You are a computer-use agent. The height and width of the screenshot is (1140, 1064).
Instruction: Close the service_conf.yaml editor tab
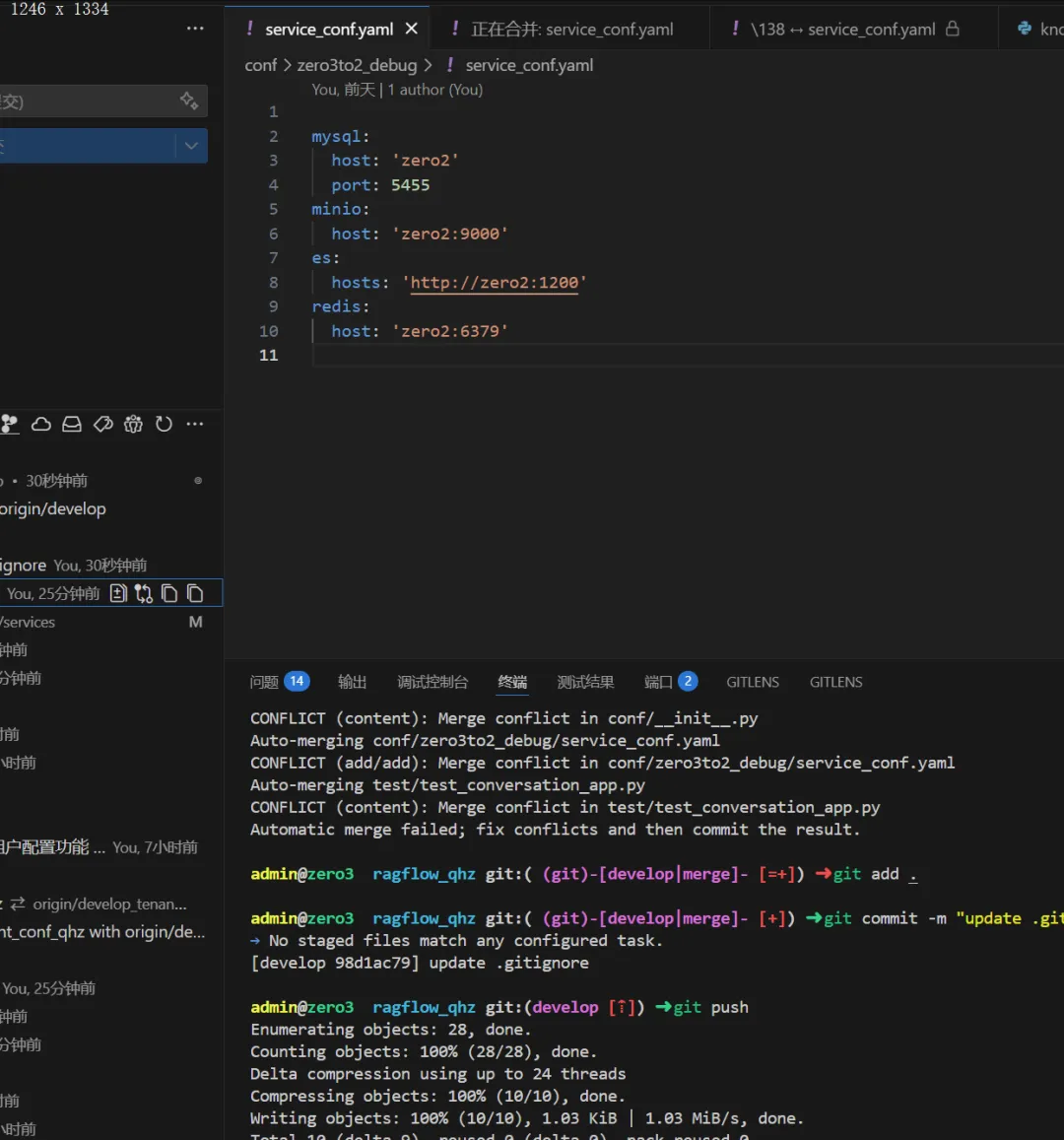click(412, 29)
